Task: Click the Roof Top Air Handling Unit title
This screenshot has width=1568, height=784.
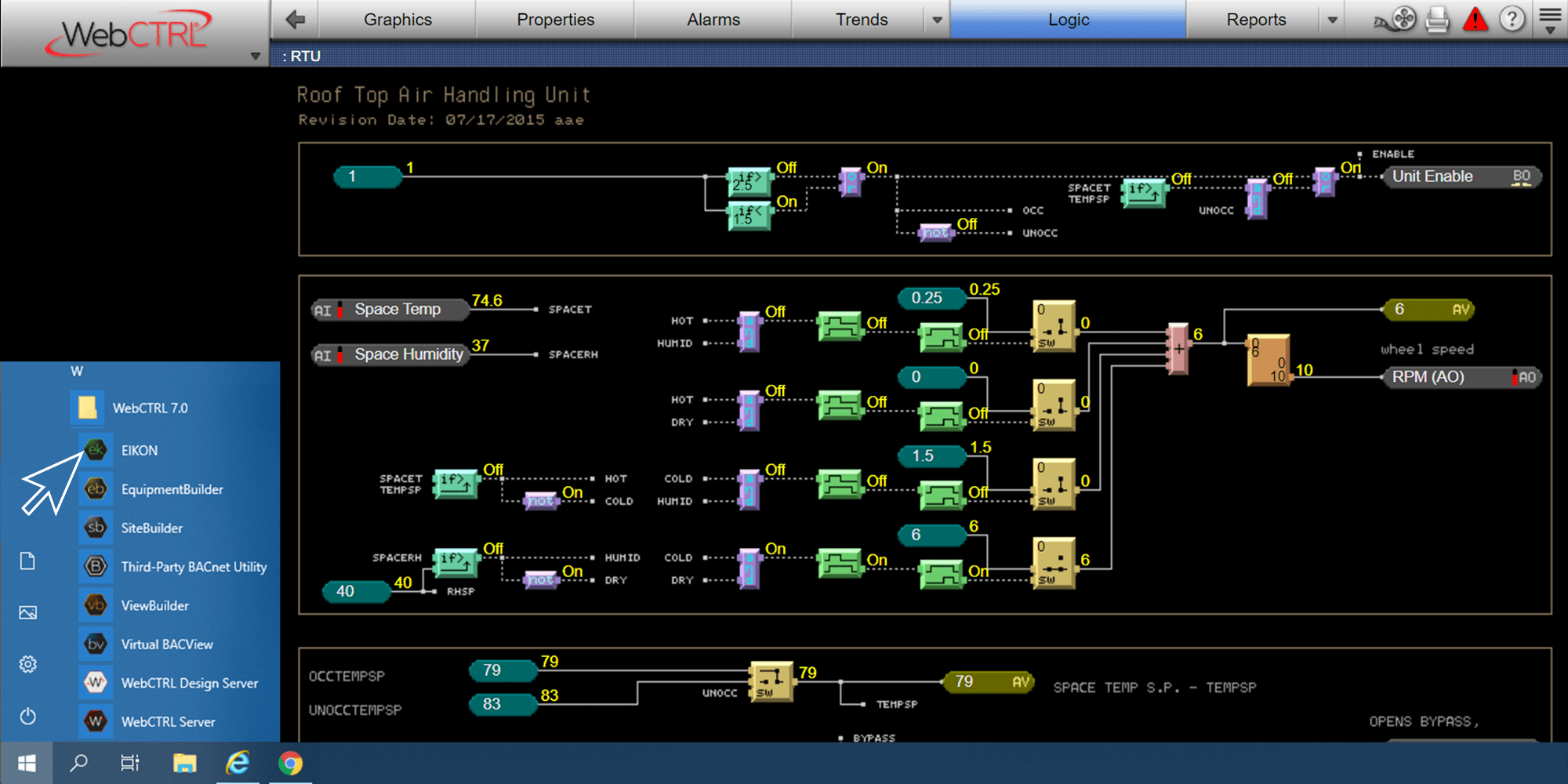Action: point(443,96)
